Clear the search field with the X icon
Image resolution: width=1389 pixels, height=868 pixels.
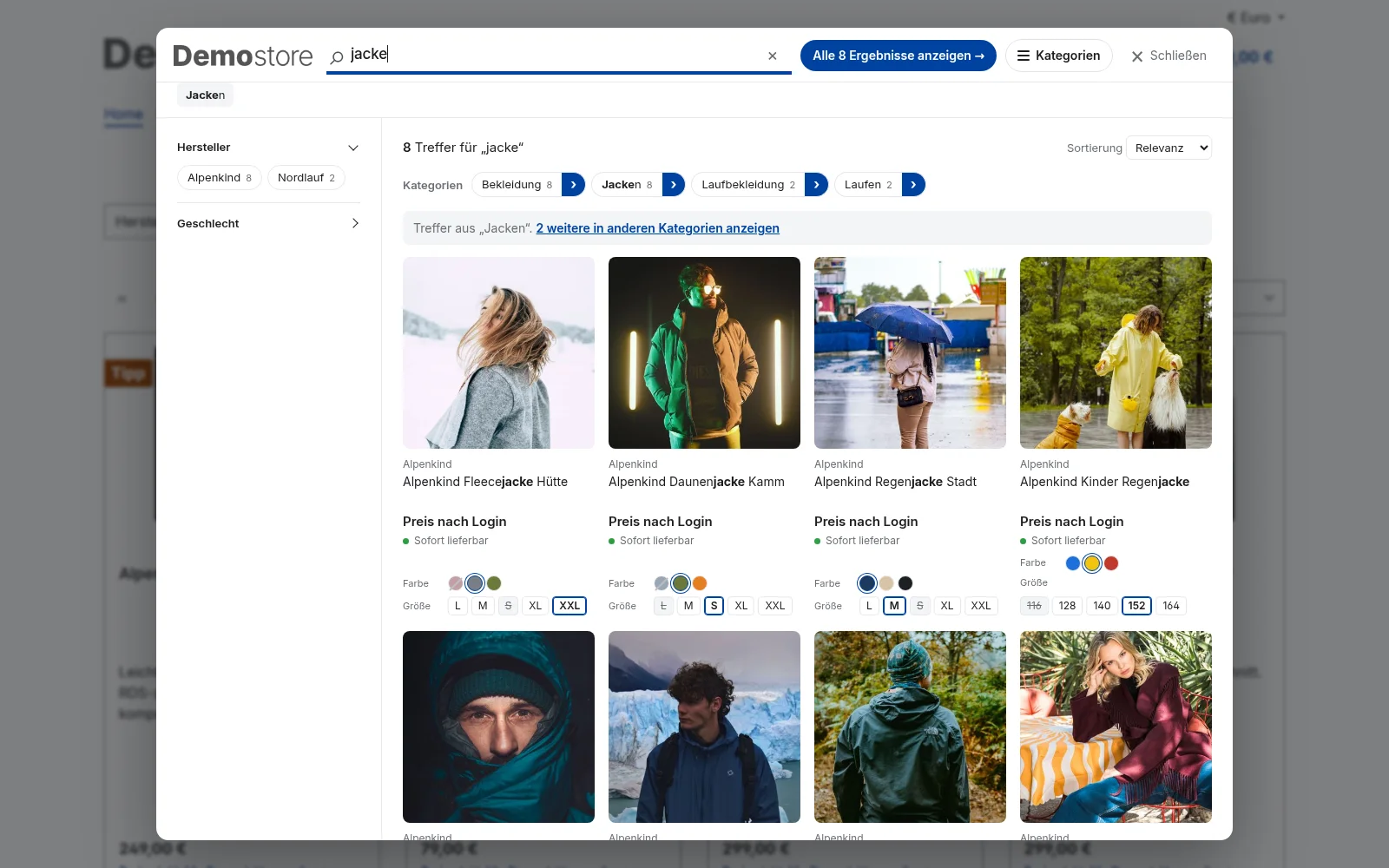(x=773, y=56)
